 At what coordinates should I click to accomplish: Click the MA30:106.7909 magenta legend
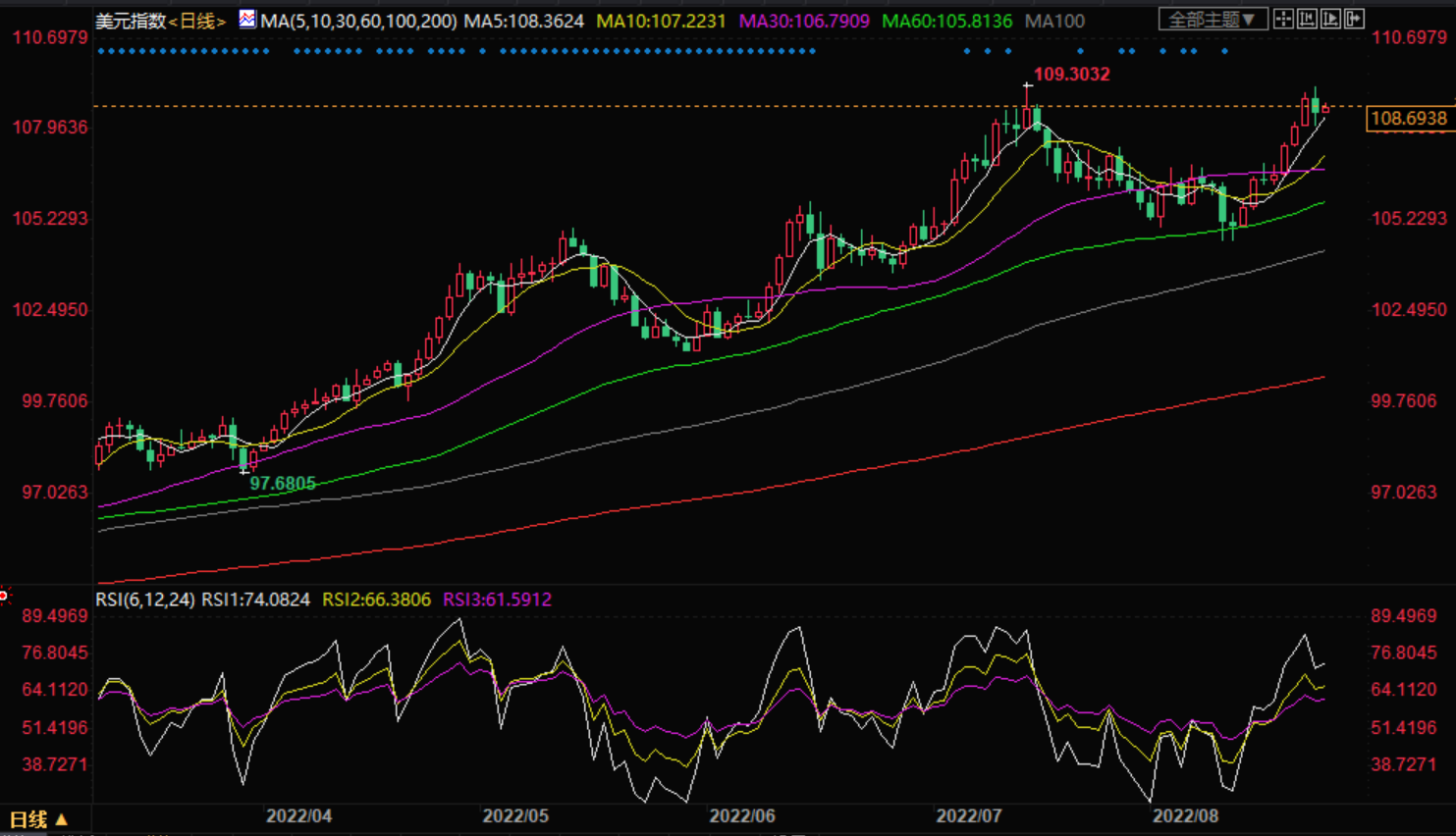tap(803, 21)
